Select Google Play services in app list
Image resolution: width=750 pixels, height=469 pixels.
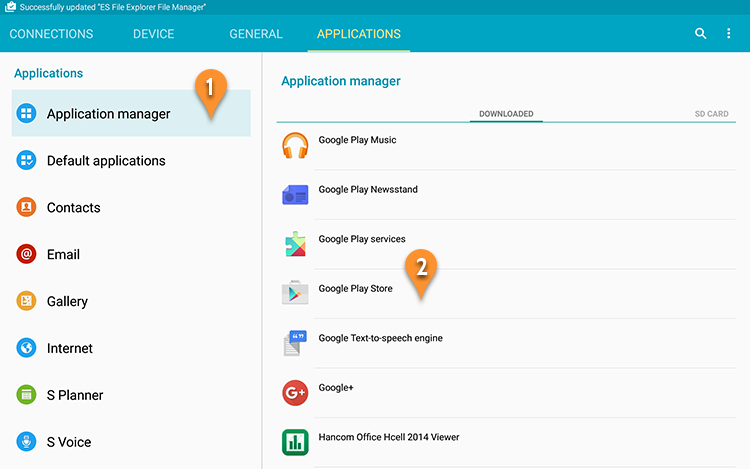506,244
